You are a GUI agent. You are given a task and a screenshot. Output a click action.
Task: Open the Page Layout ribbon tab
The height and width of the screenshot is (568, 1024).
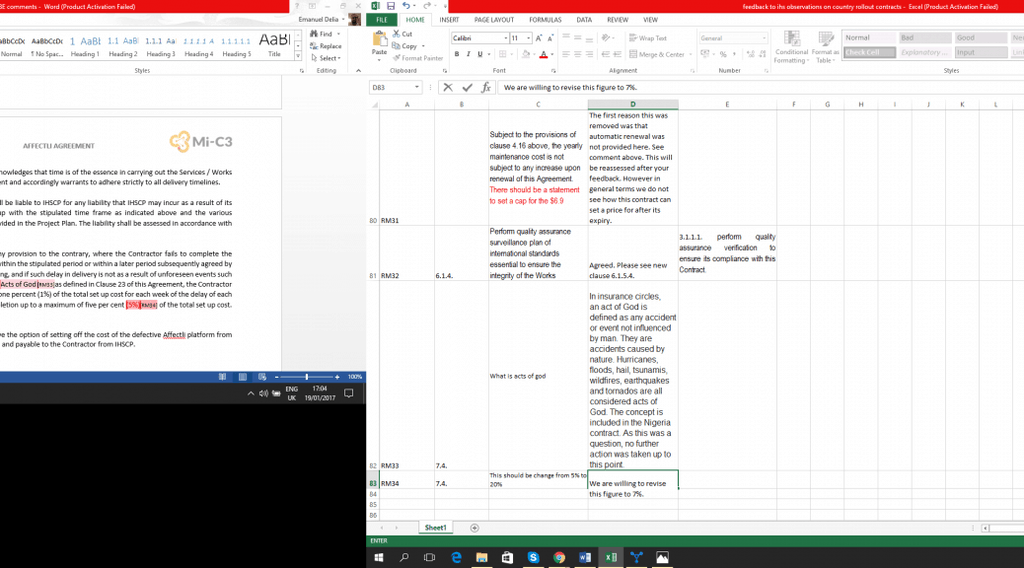(494, 20)
